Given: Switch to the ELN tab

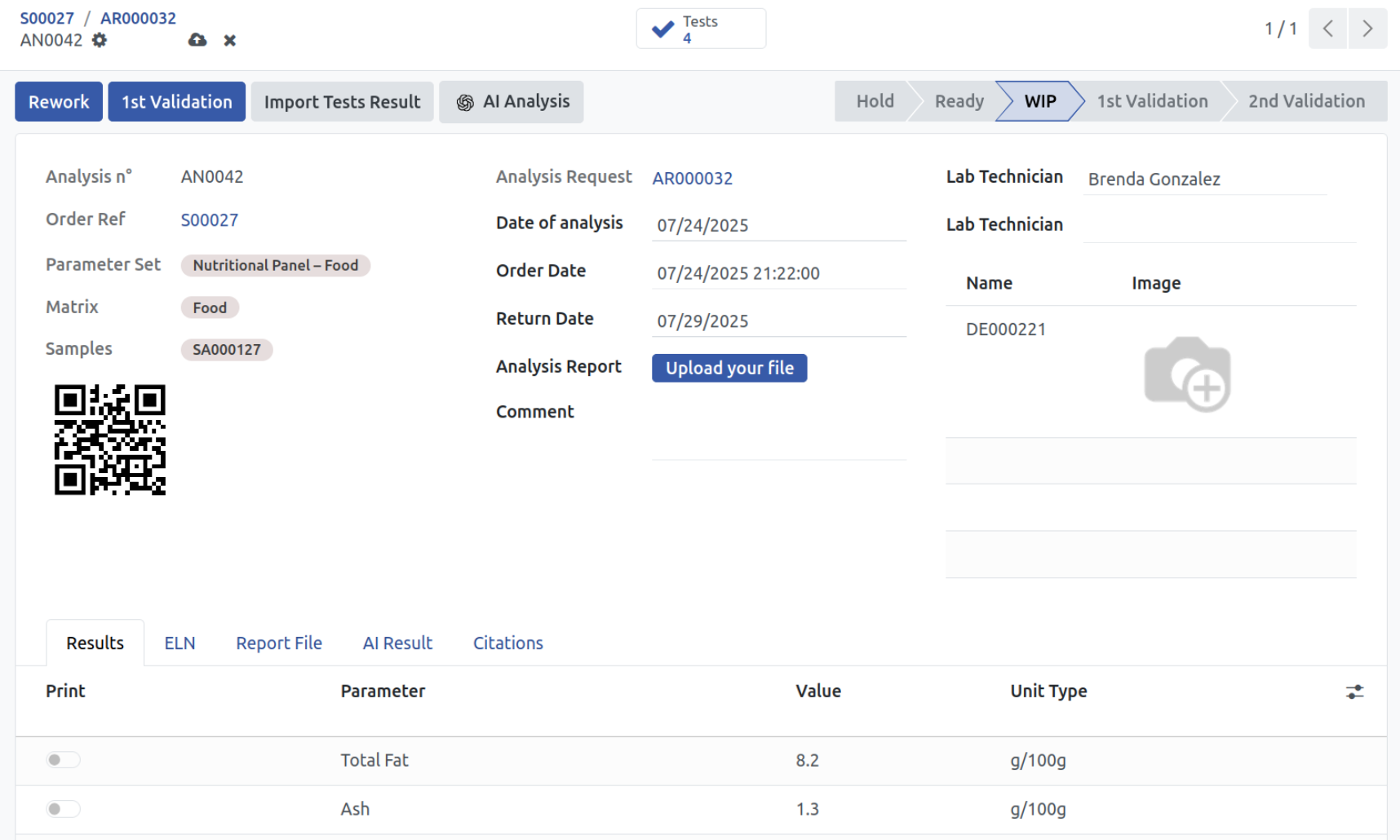Looking at the screenshot, I should pyautogui.click(x=179, y=643).
